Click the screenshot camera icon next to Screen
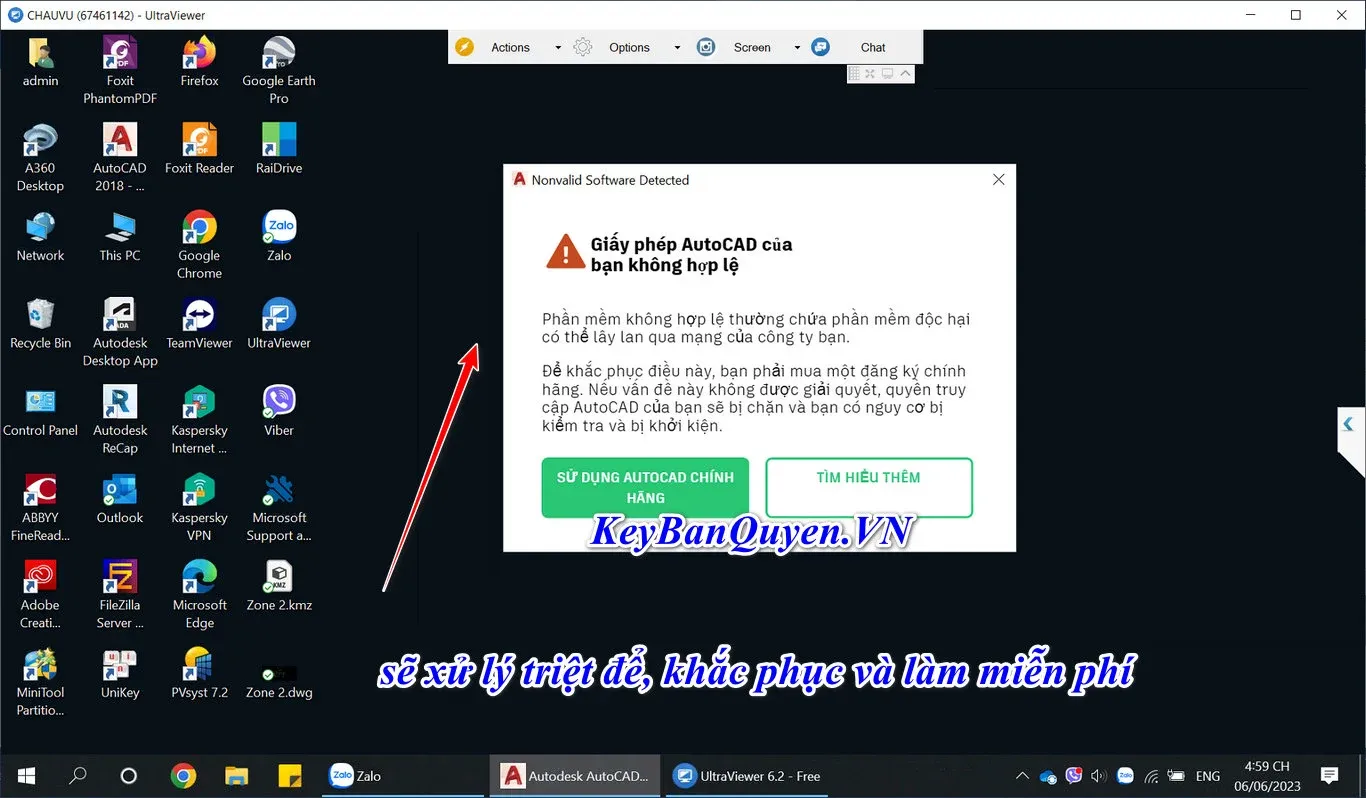 point(706,47)
